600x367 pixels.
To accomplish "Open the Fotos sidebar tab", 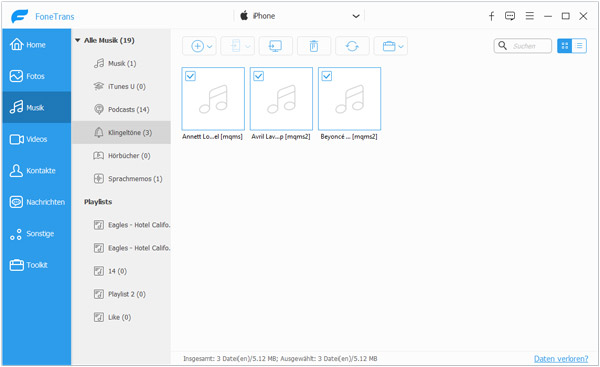I will [37, 76].
